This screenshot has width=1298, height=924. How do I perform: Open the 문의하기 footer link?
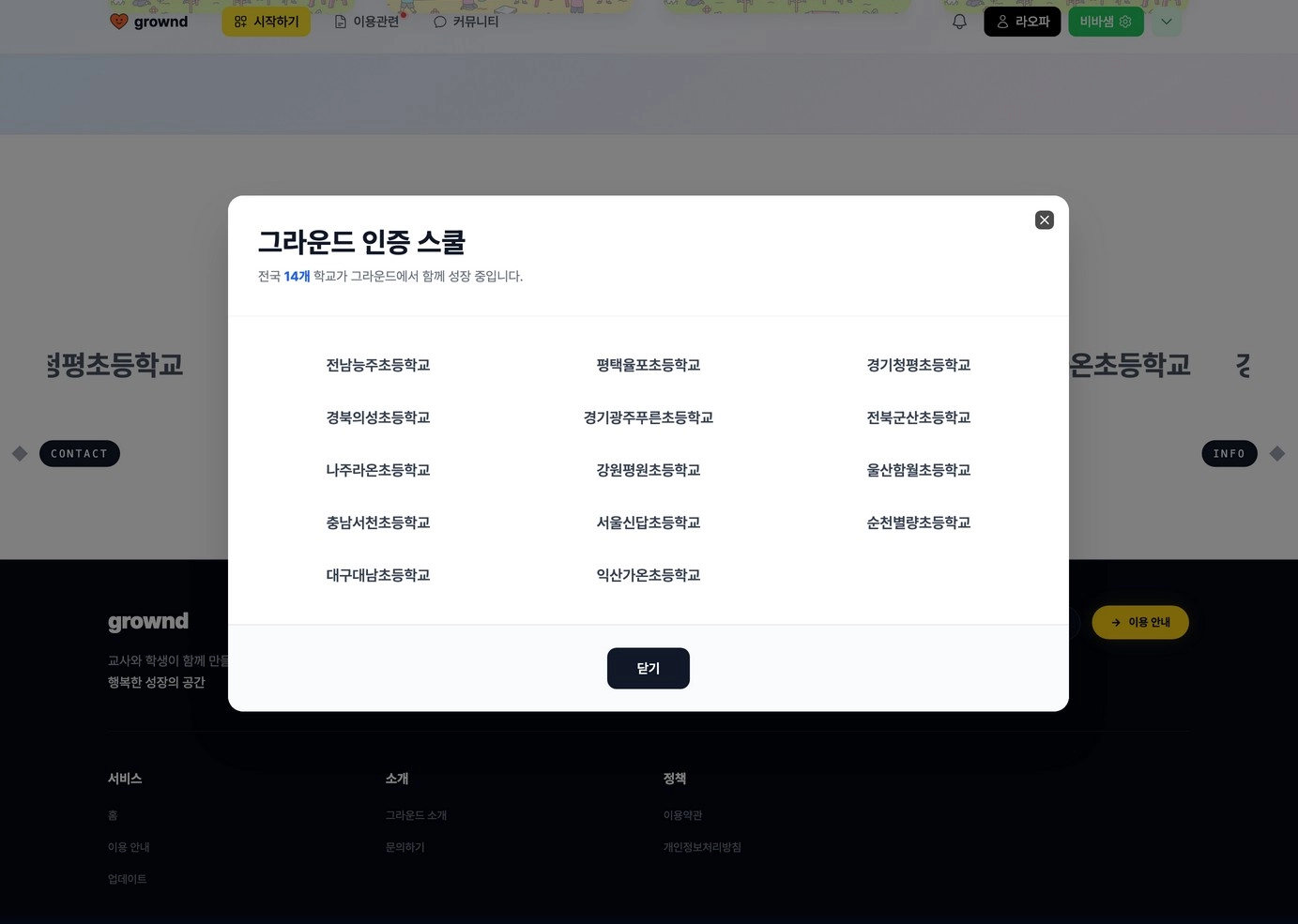tap(405, 847)
